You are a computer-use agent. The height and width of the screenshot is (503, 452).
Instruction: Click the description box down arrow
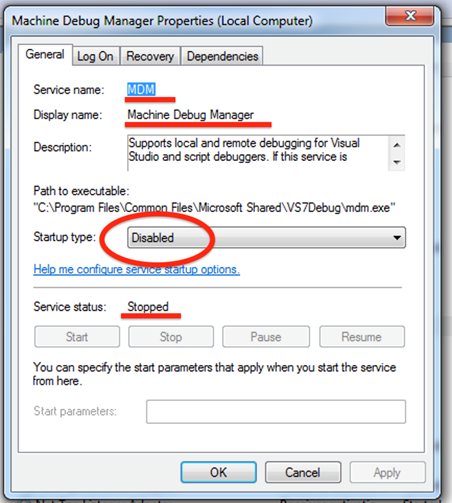[x=397, y=162]
